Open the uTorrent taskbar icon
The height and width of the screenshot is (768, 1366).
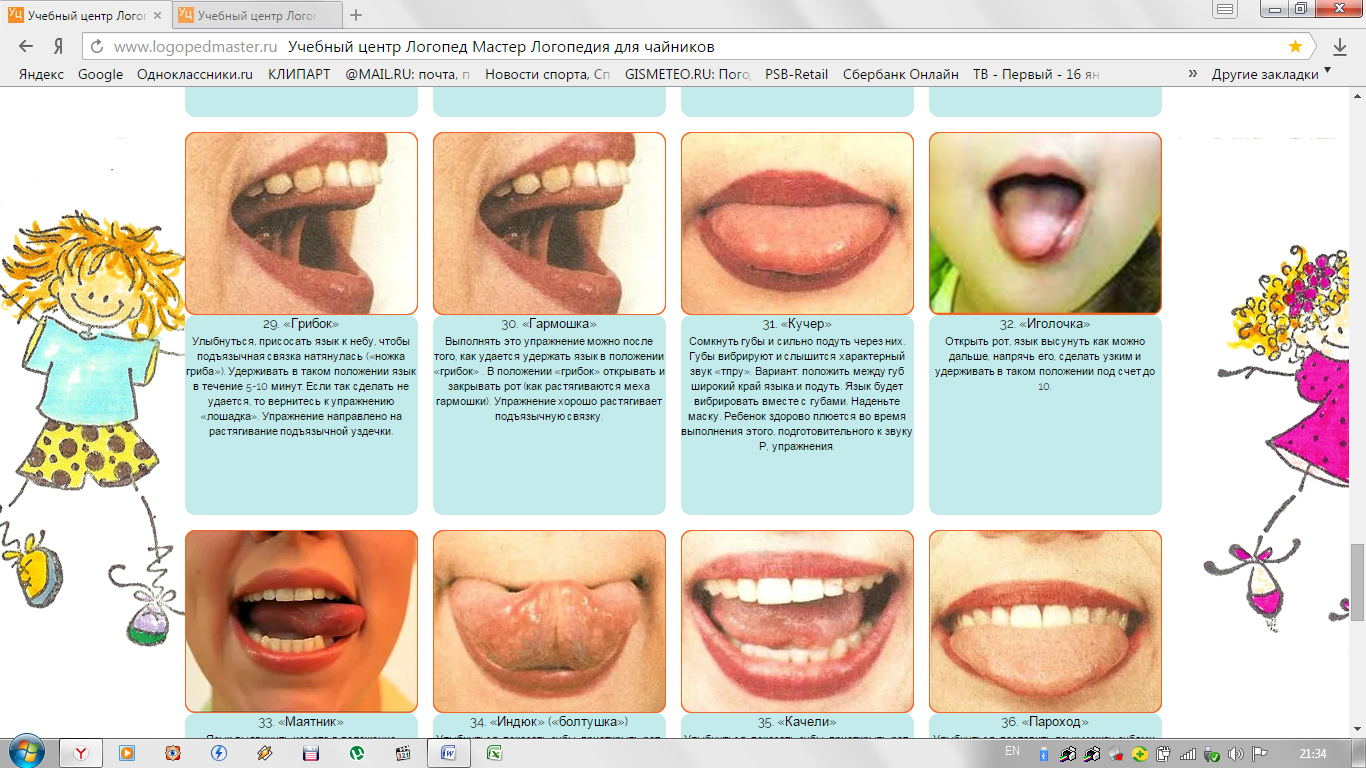(x=357, y=753)
